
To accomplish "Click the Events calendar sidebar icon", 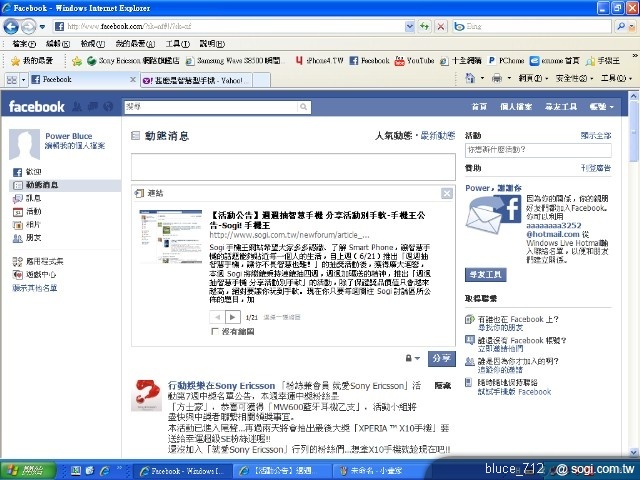I will coord(18,212).
